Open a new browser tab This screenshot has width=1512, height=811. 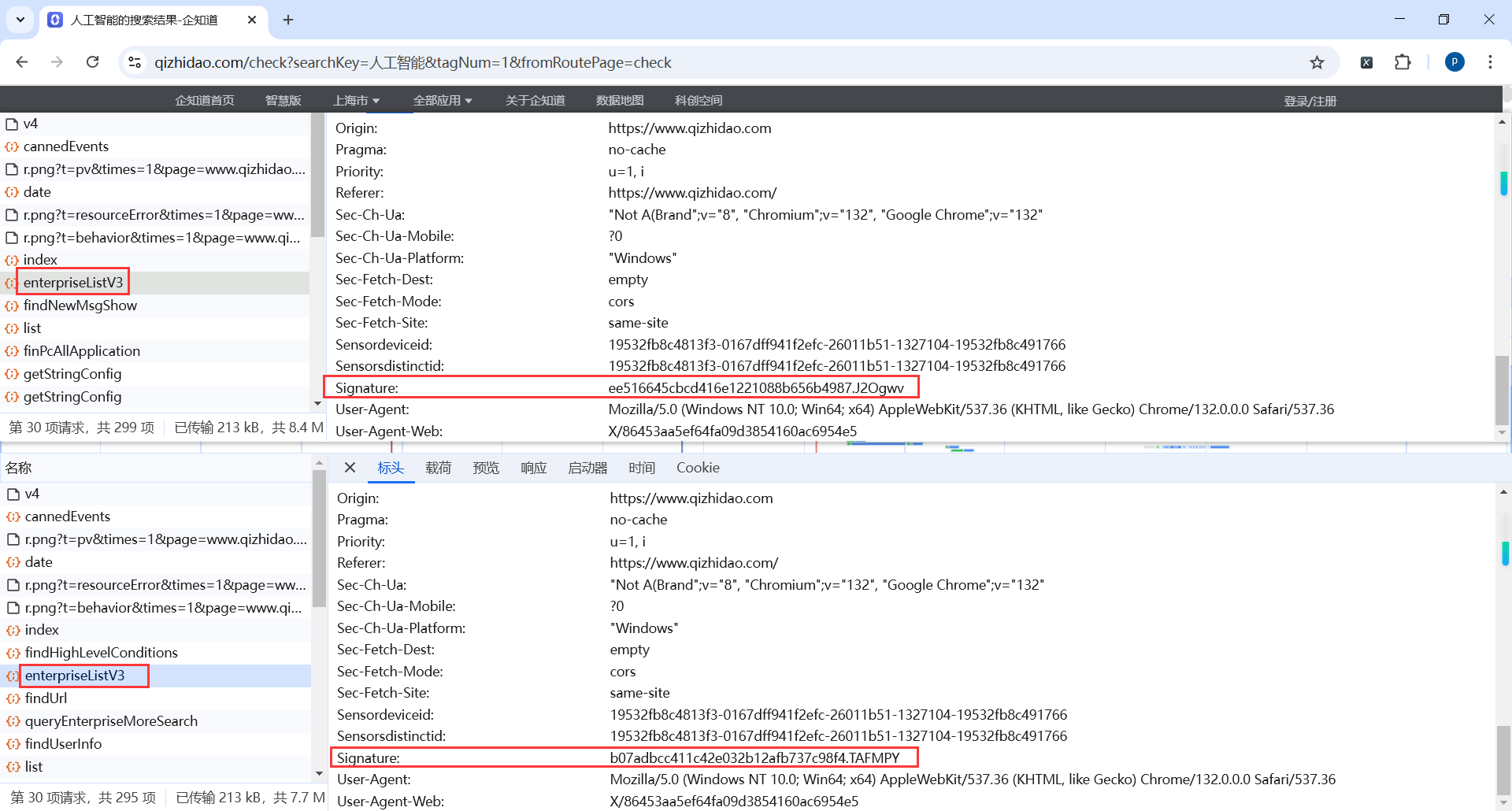[x=288, y=20]
